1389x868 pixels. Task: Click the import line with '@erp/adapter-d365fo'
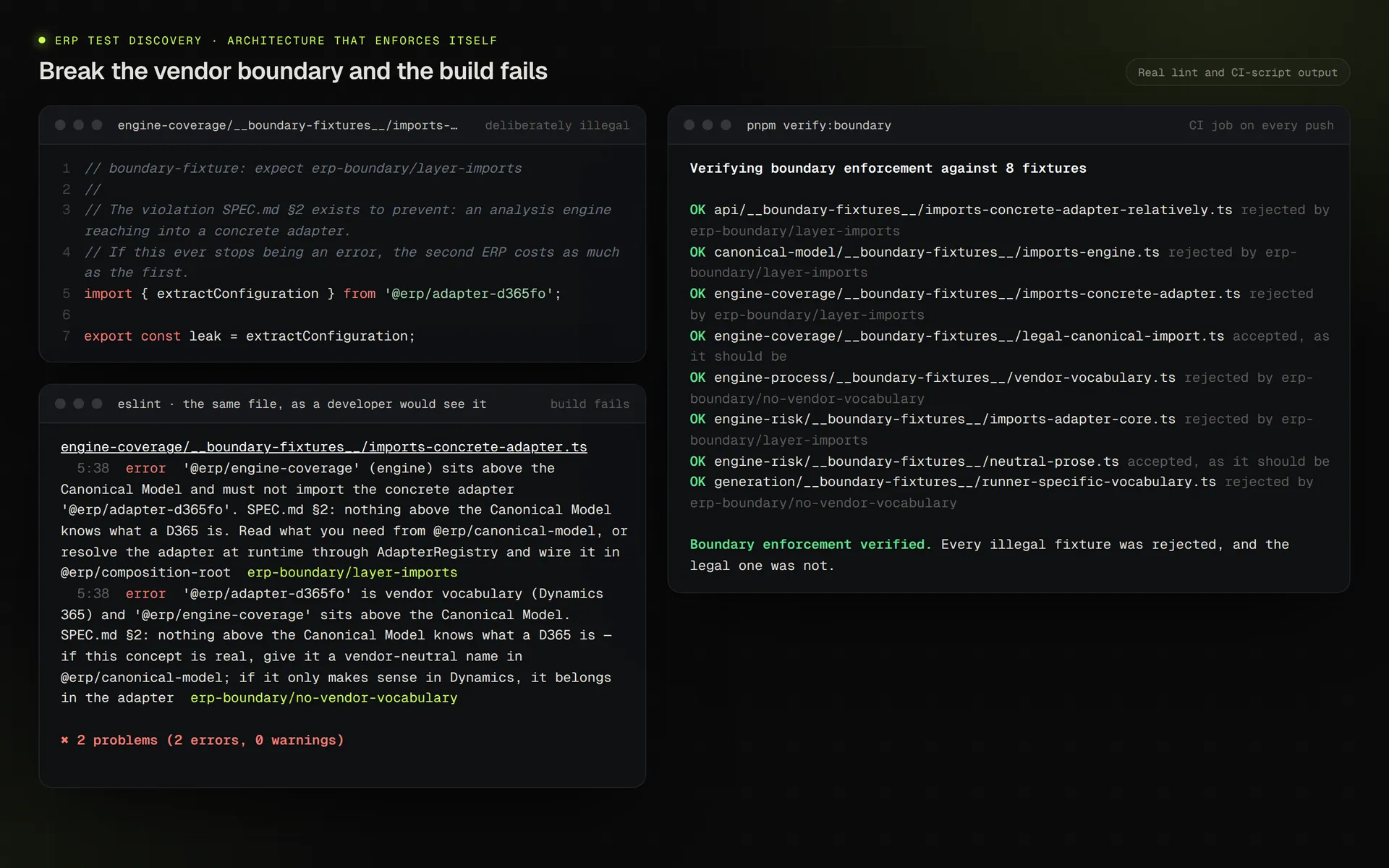click(x=323, y=294)
